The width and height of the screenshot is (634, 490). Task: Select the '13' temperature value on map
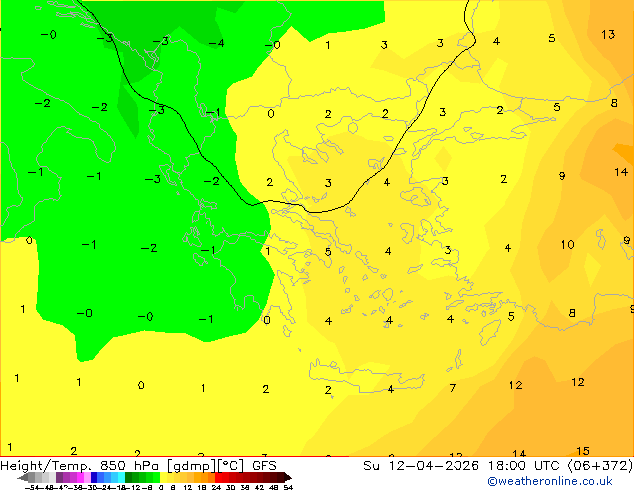608,35
